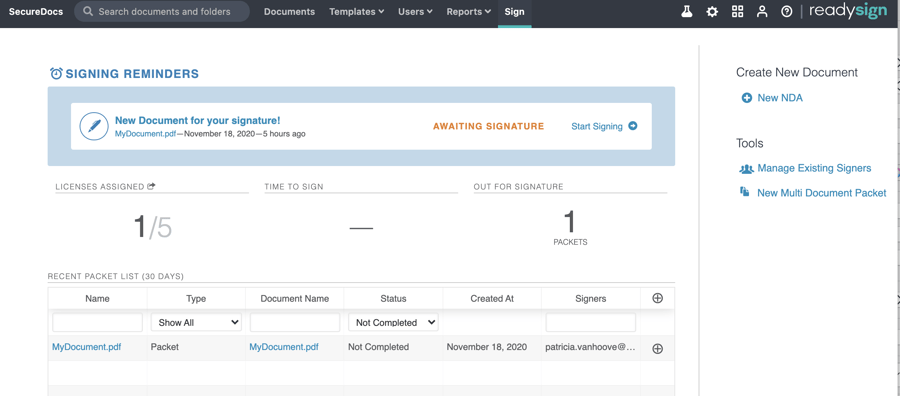900x396 pixels.
Task: Open the Type filter Show All dropdown
Action: [196, 323]
